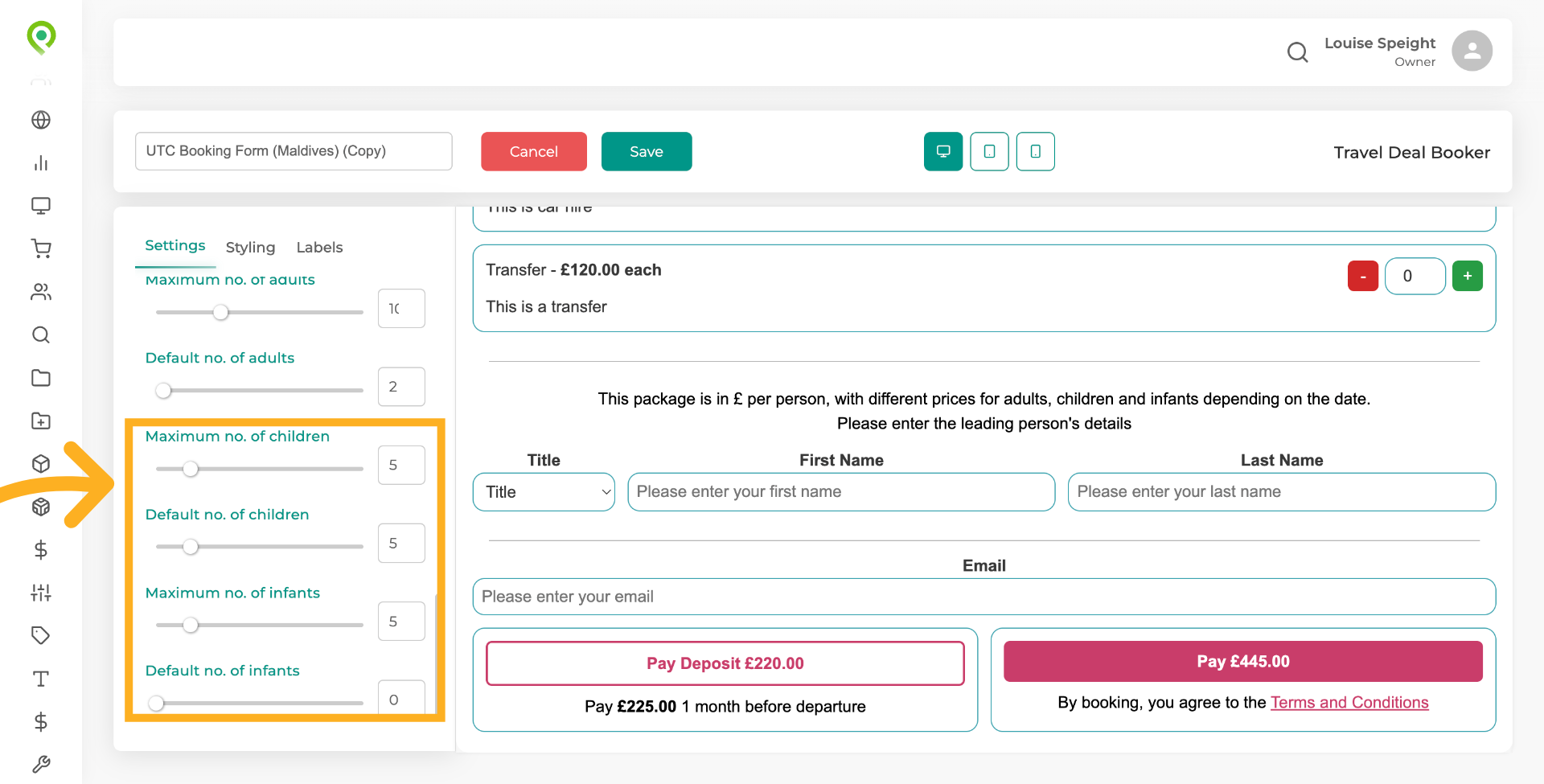Open the sliders settings sidebar icon
Screen dimensions: 1544x784
tap(41, 593)
